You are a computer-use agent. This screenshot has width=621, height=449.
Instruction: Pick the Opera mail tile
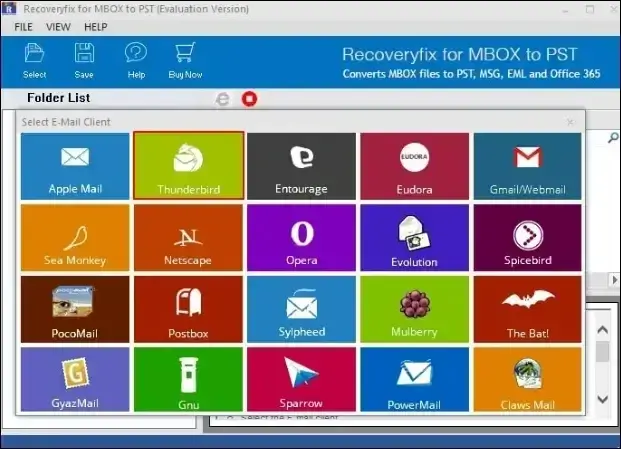coord(301,238)
